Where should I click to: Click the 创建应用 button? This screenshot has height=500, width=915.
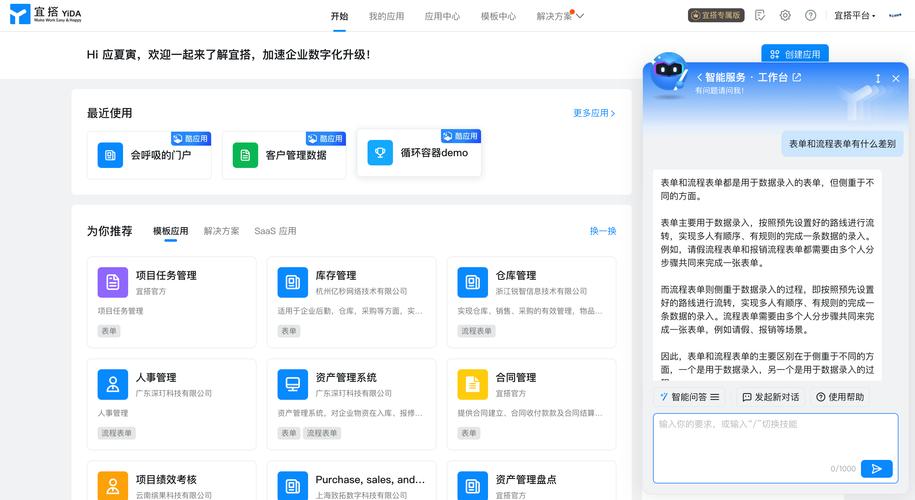795,54
